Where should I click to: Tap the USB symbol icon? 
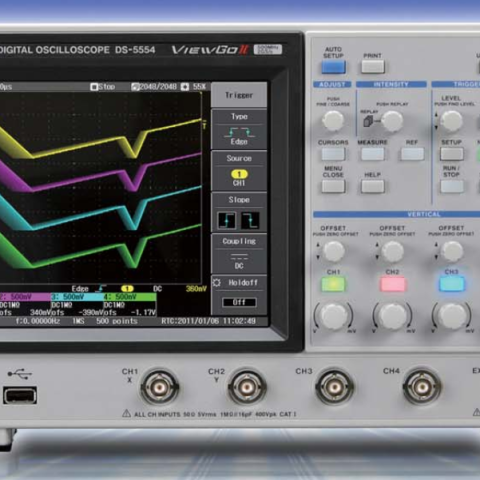coord(20,374)
